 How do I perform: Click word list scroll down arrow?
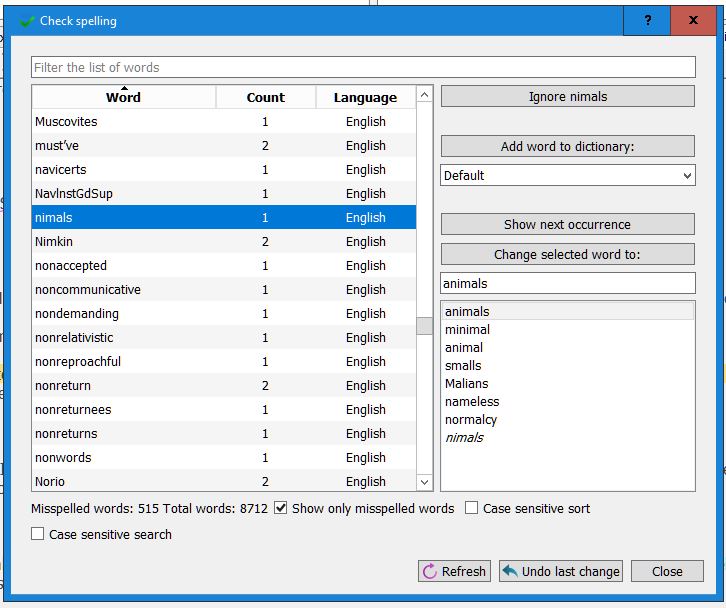tap(425, 482)
